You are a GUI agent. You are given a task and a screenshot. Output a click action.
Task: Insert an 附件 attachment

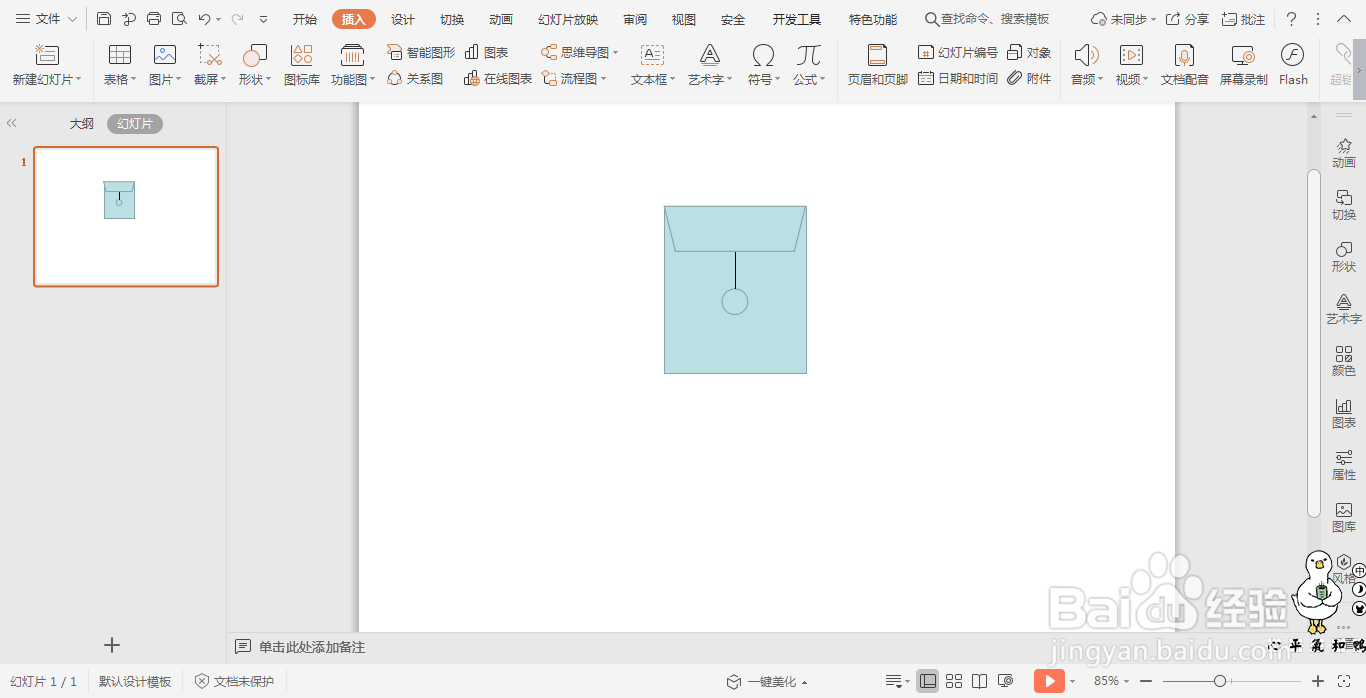[1029, 78]
